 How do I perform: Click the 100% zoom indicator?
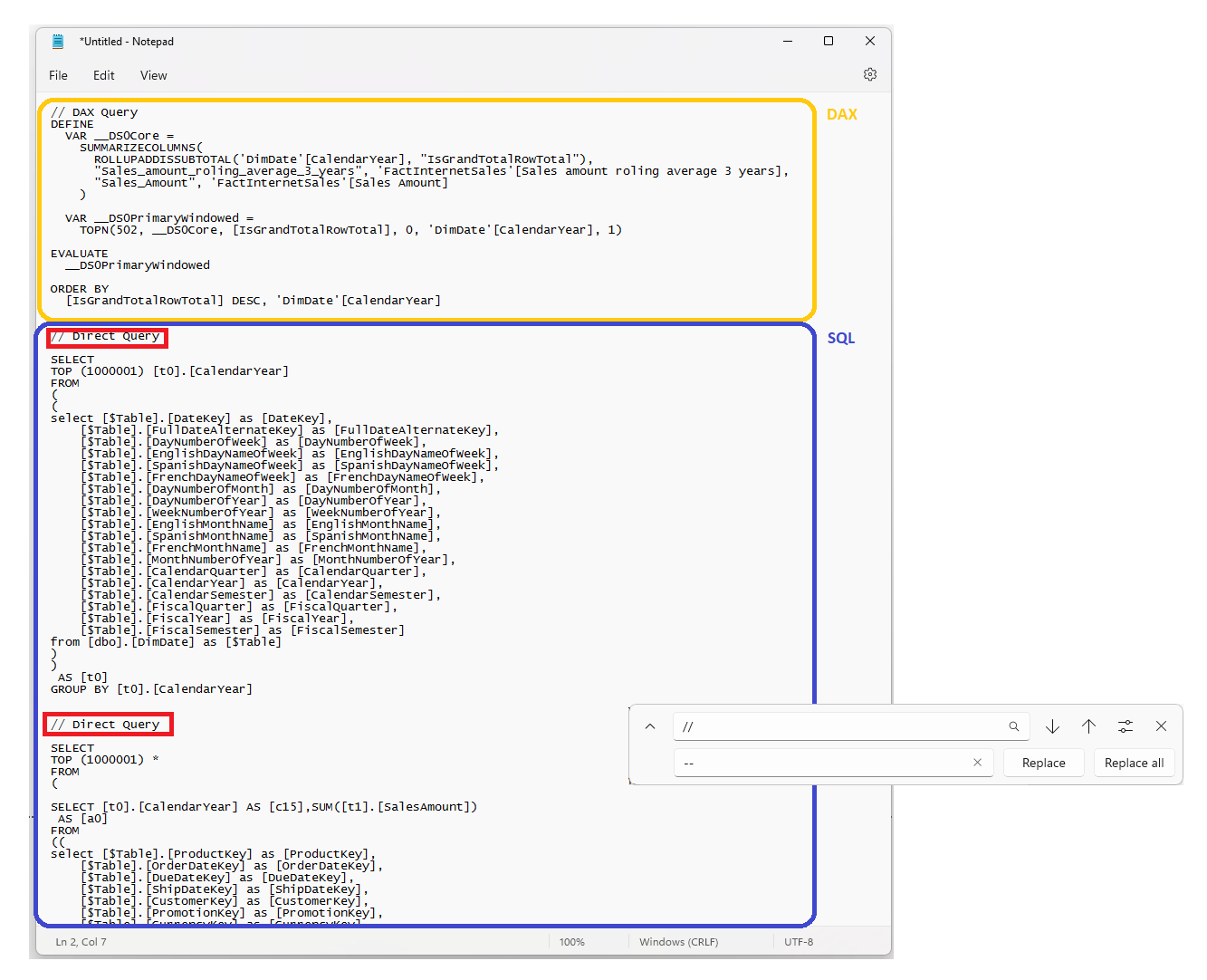tap(571, 941)
